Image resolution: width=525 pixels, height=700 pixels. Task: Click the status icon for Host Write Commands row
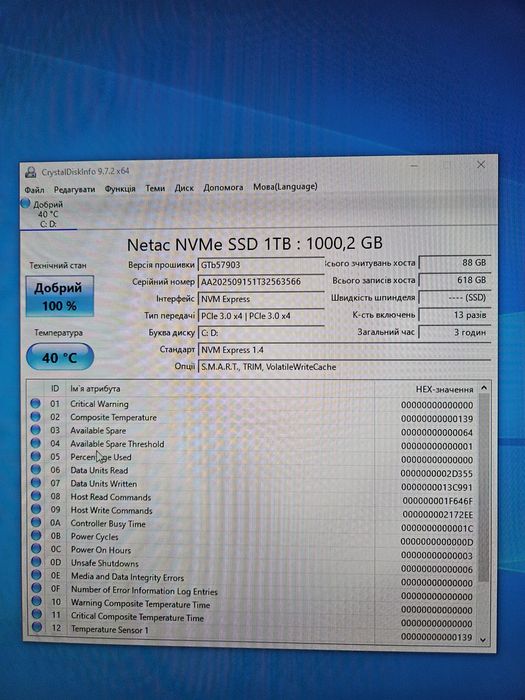(36, 509)
